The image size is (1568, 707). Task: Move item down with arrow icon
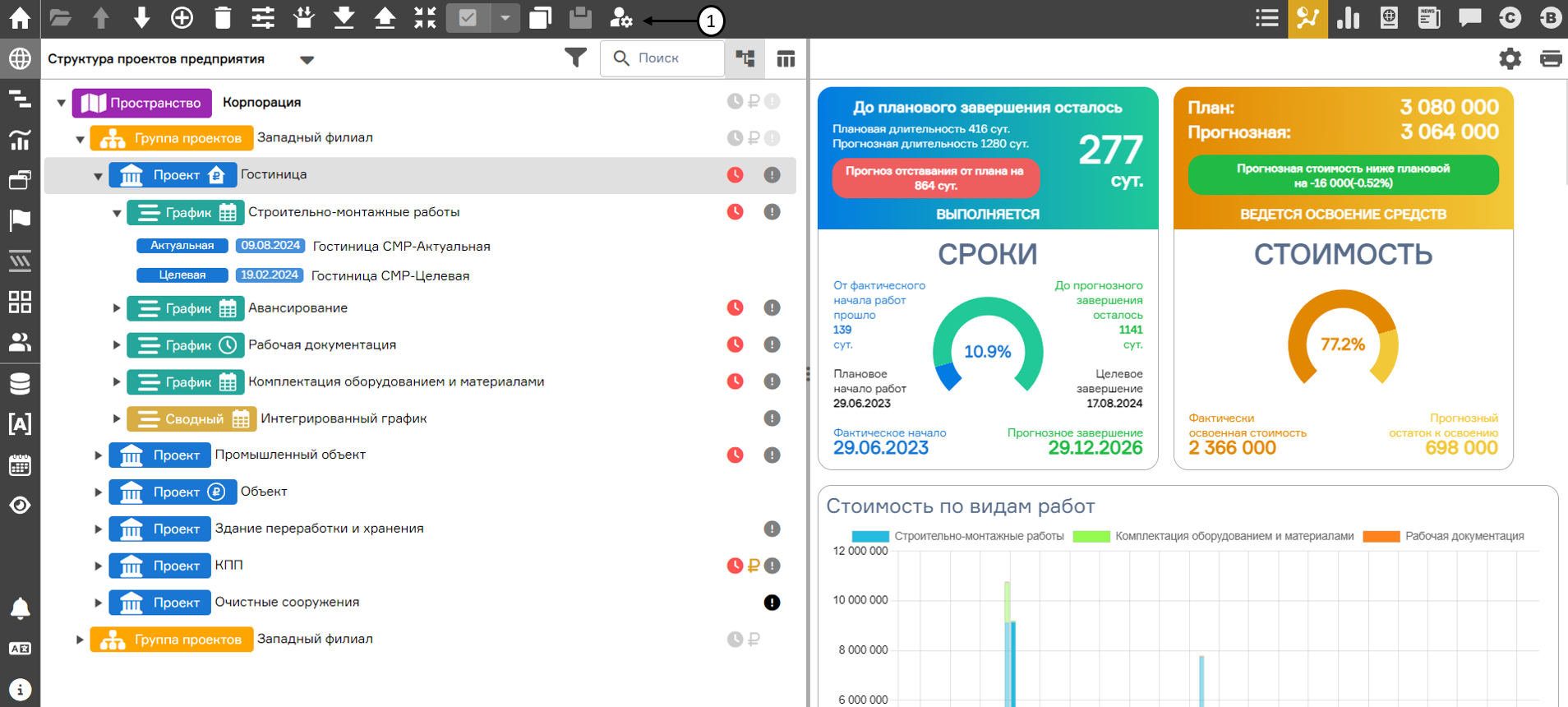click(x=141, y=17)
